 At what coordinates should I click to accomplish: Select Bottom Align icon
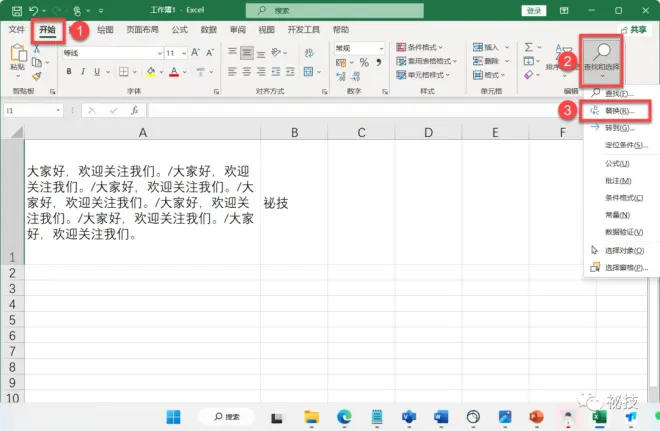[261, 53]
